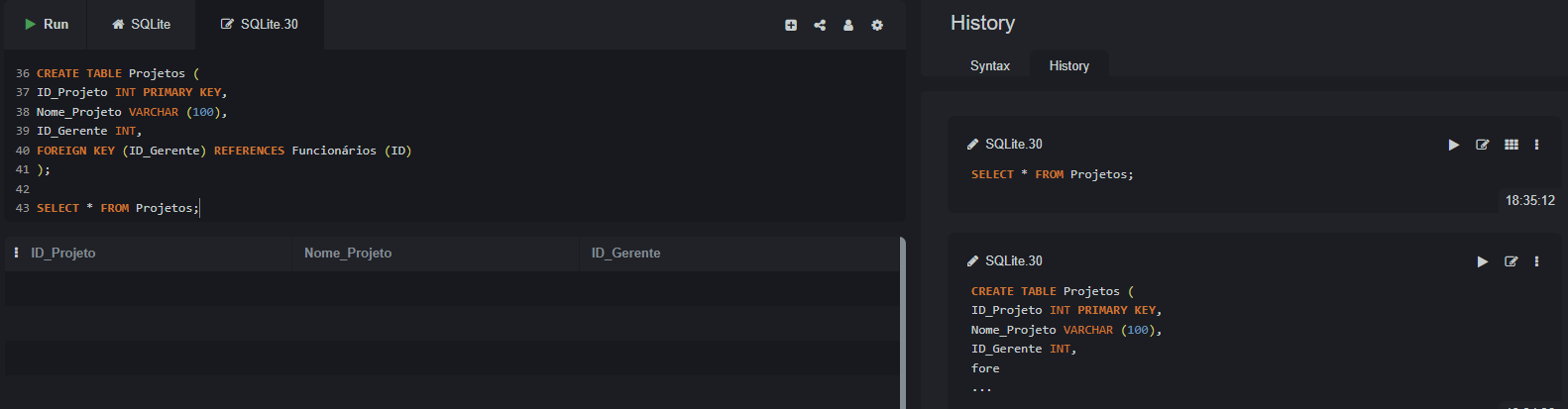Click the share icon in toolbar
This screenshot has width=1568, height=409.
[820, 25]
